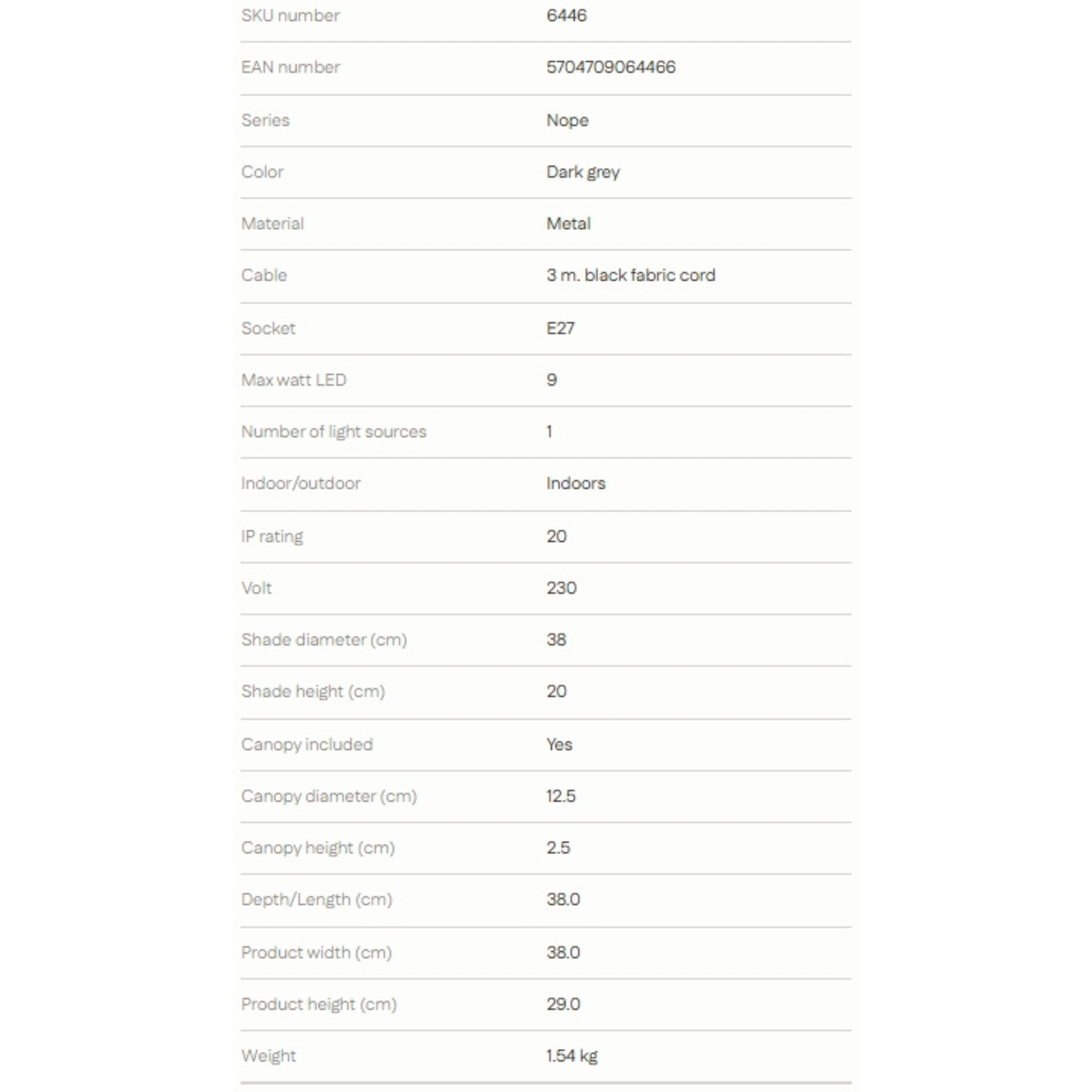
Task: Select the Dark grey color value
Action: pyautogui.click(x=583, y=172)
